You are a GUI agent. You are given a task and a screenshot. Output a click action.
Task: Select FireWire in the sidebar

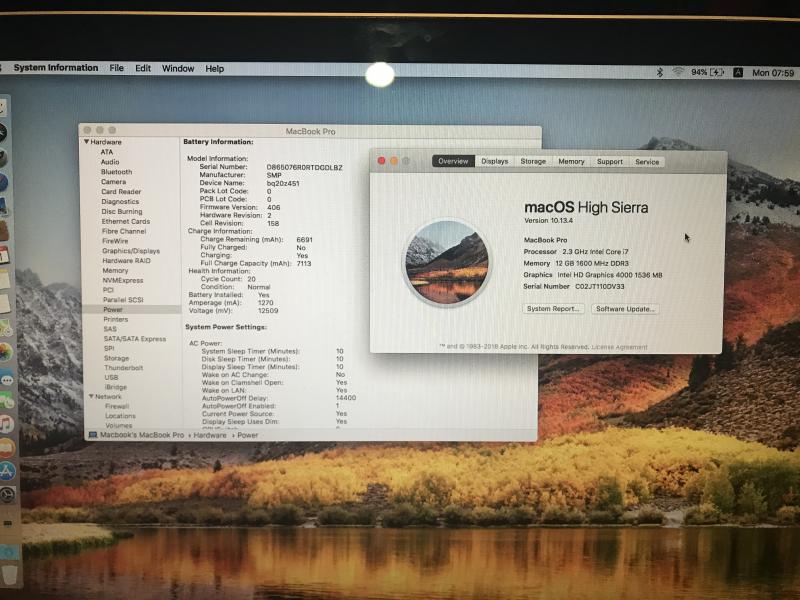[x=115, y=241]
